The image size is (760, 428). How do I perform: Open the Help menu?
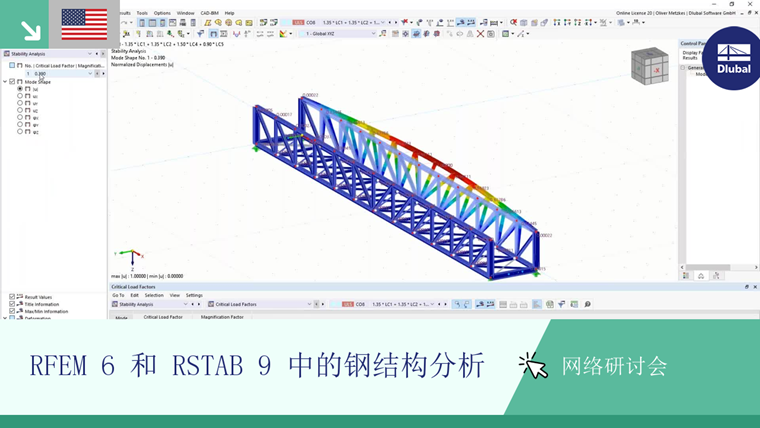click(229, 13)
